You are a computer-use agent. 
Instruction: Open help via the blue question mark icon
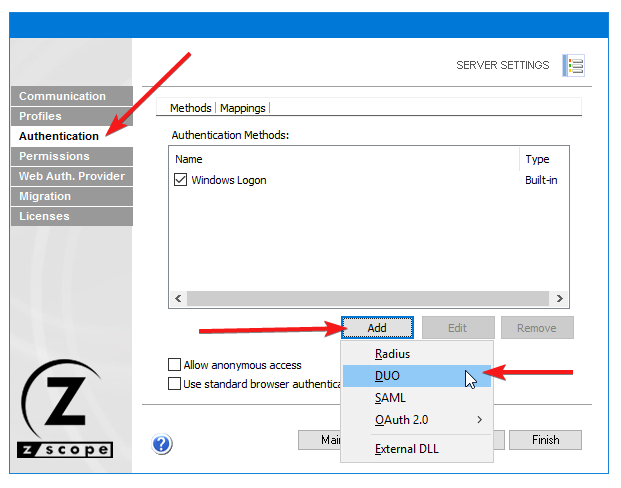click(x=162, y=444)
